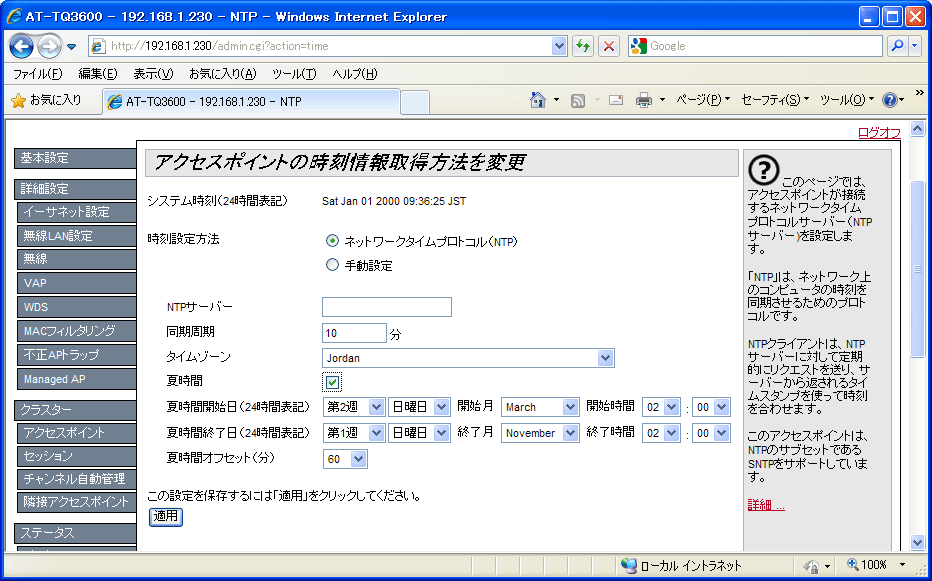
Task: Open the セーフティ(S) toolbar menu
Action: (776, 100)
